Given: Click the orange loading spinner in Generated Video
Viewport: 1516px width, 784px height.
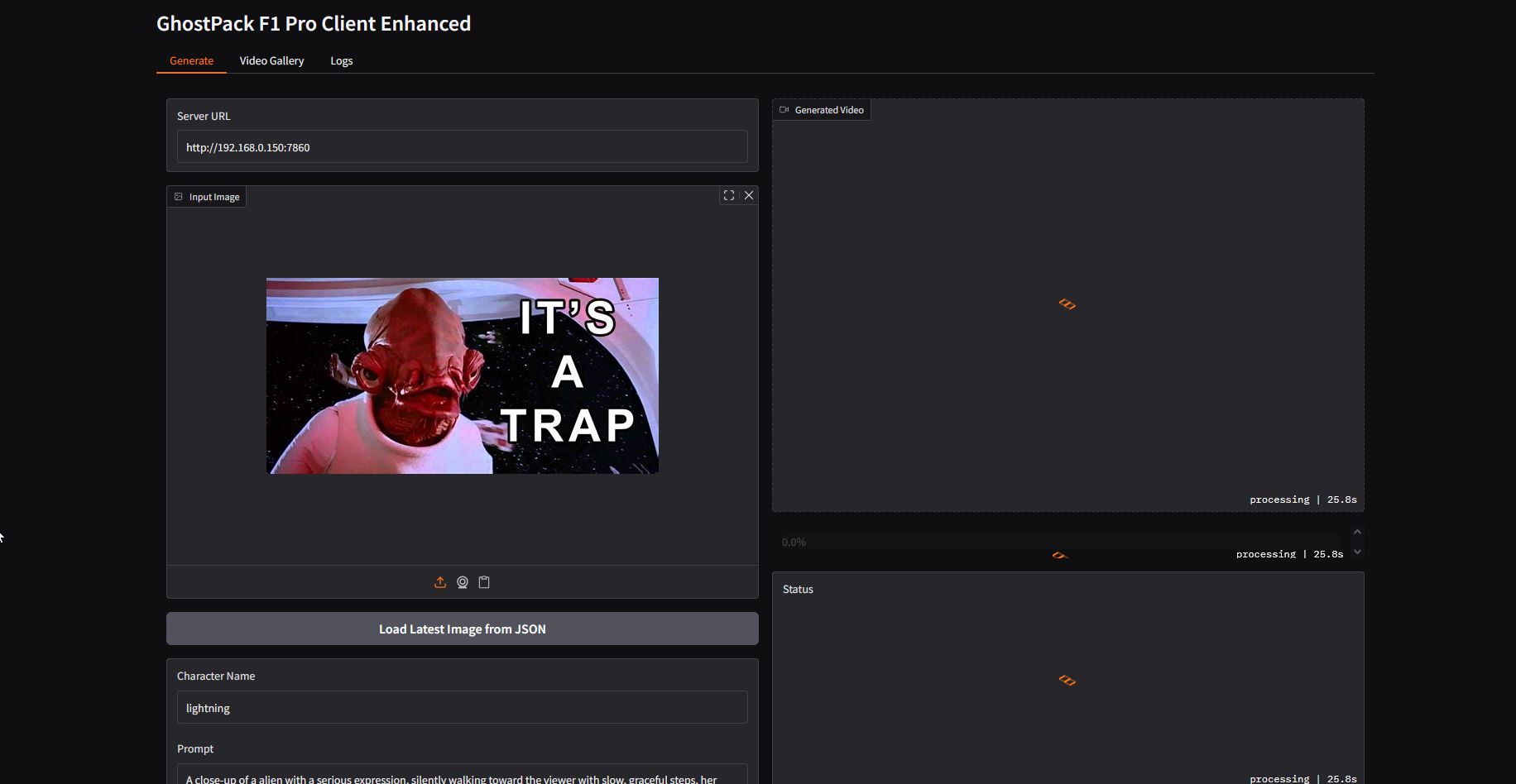Looking at the screenshot, I should [1067, 304].
